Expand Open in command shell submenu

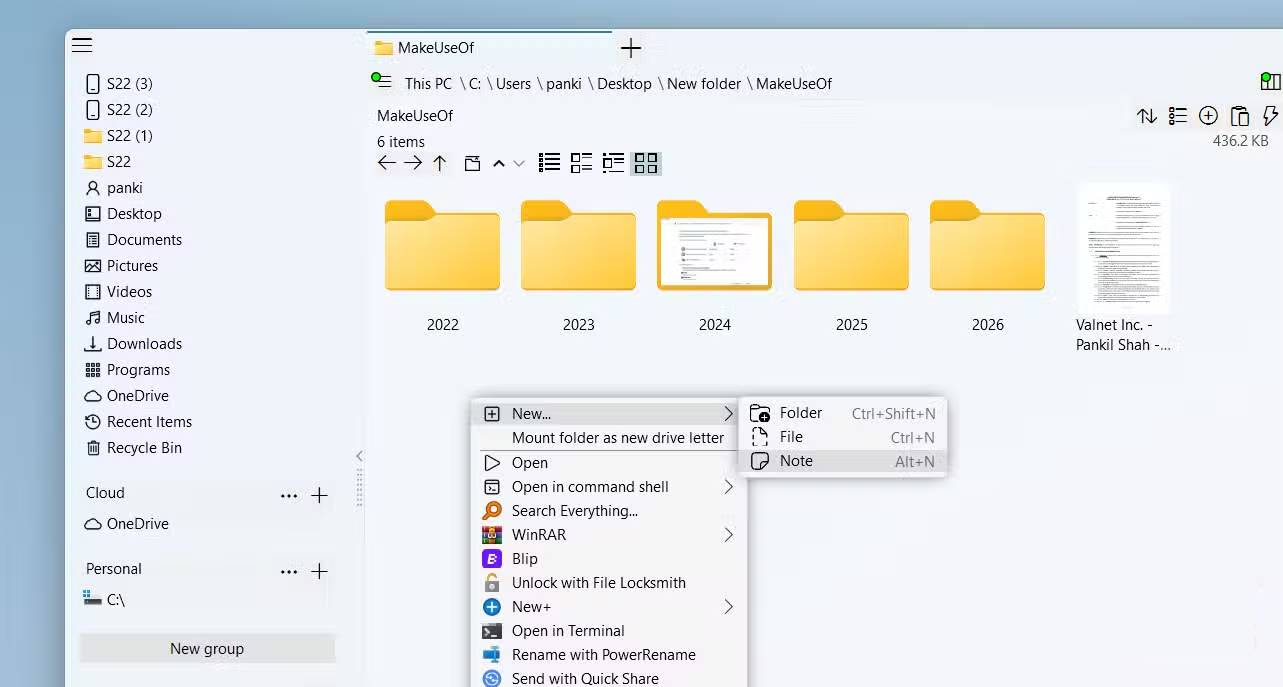728,487
